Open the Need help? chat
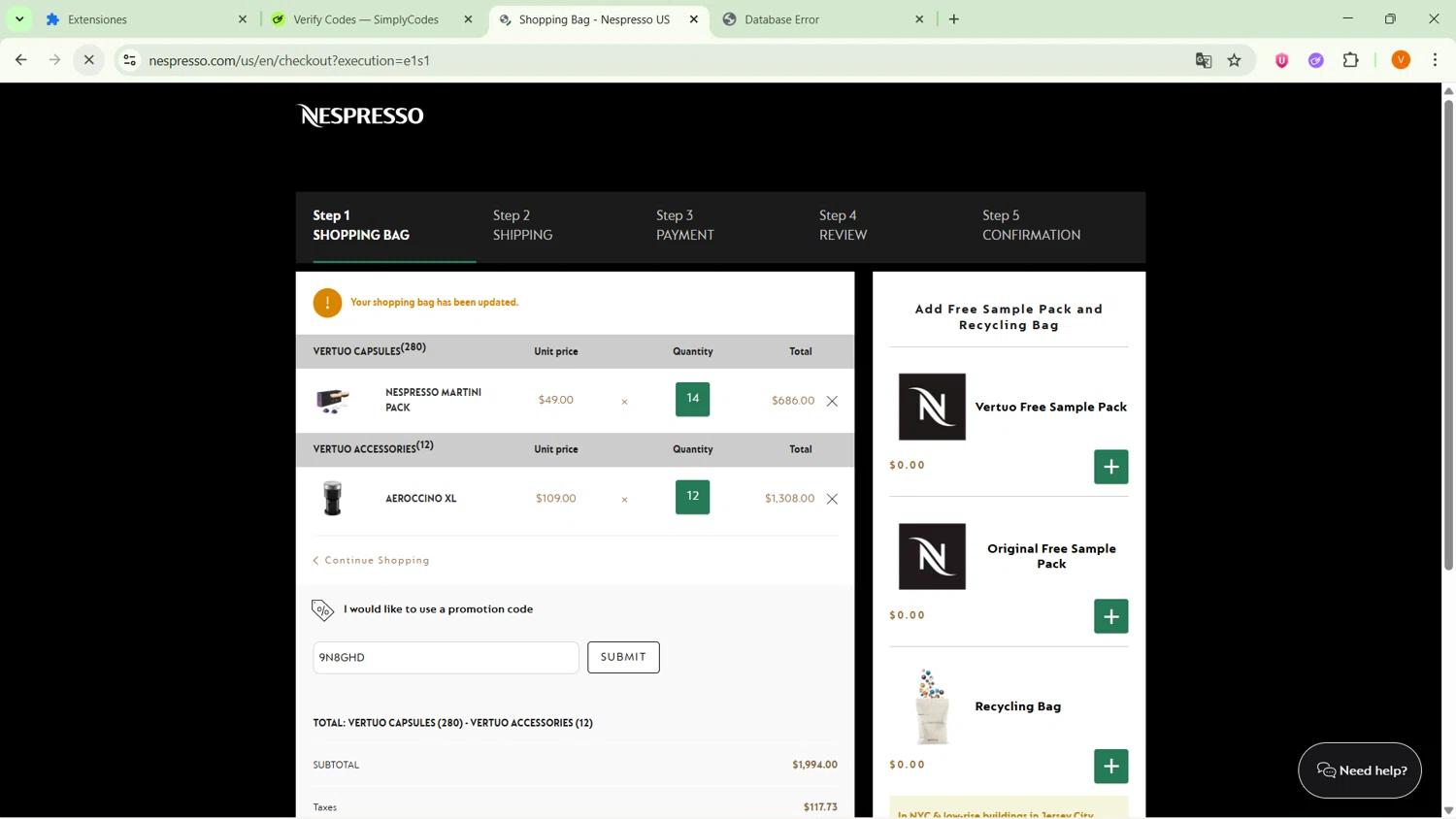The image size is (1456, 819). [1359, 770]
